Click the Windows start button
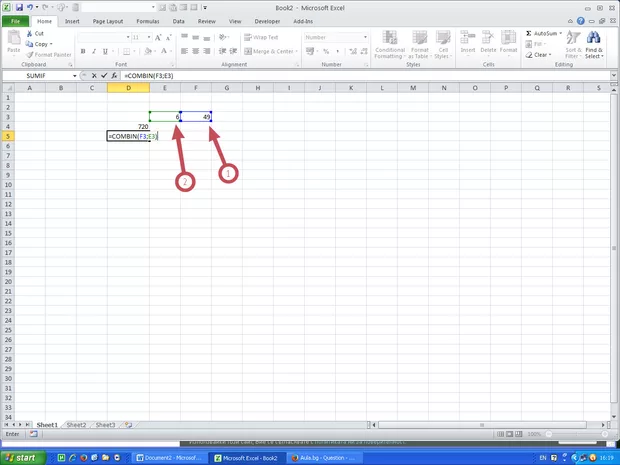This screenshot has height=465, width=620. tap(23, 458)
